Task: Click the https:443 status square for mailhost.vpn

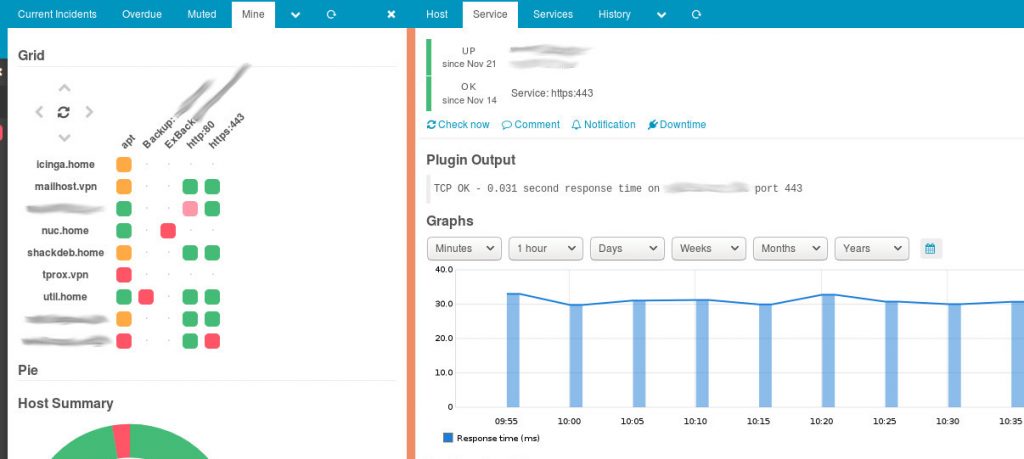Action: pyautogui.click(x=212, y=187)
